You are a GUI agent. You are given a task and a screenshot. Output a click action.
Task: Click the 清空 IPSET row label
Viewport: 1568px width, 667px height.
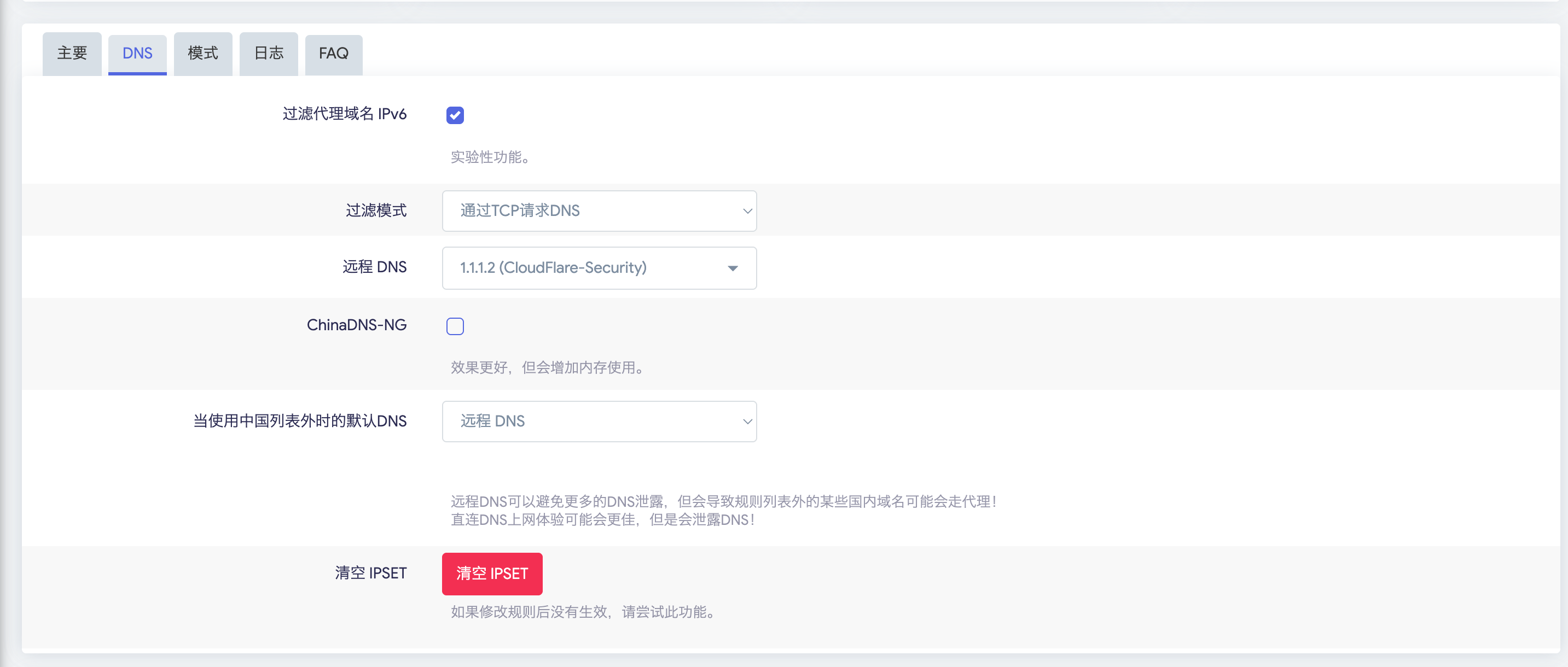[371, 573]
